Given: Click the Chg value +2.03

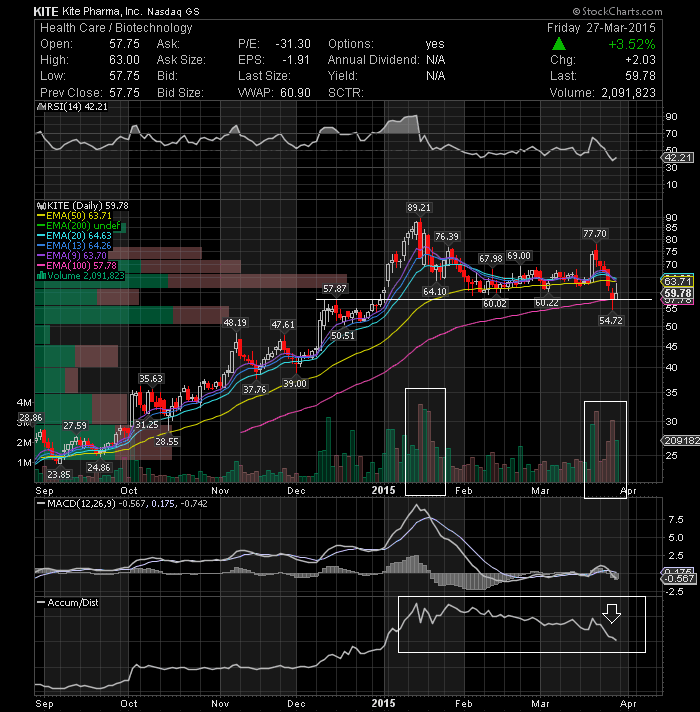Looking at the screenshot, I should pyautogui.click(x=640, y=60).
